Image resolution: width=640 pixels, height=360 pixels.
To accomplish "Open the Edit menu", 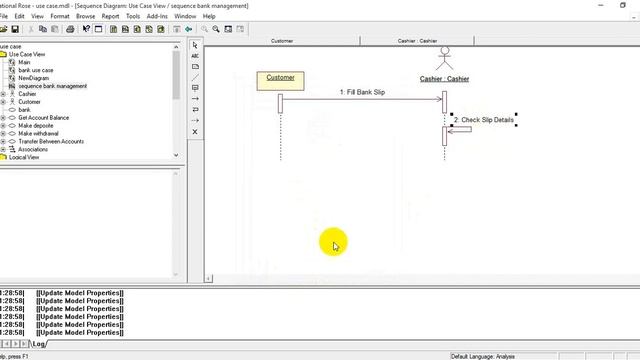I will point(19,16).
